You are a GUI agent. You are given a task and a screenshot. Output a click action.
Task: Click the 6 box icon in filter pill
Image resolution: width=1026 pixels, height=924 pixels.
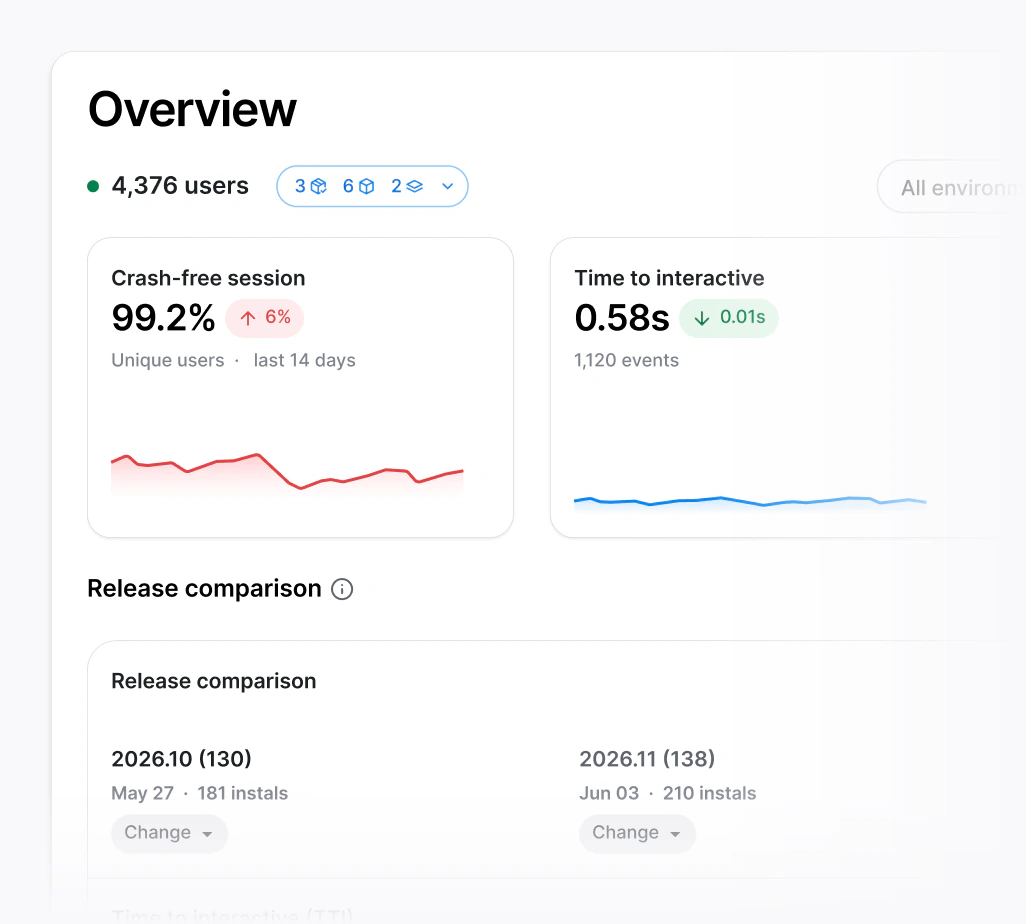367,187
